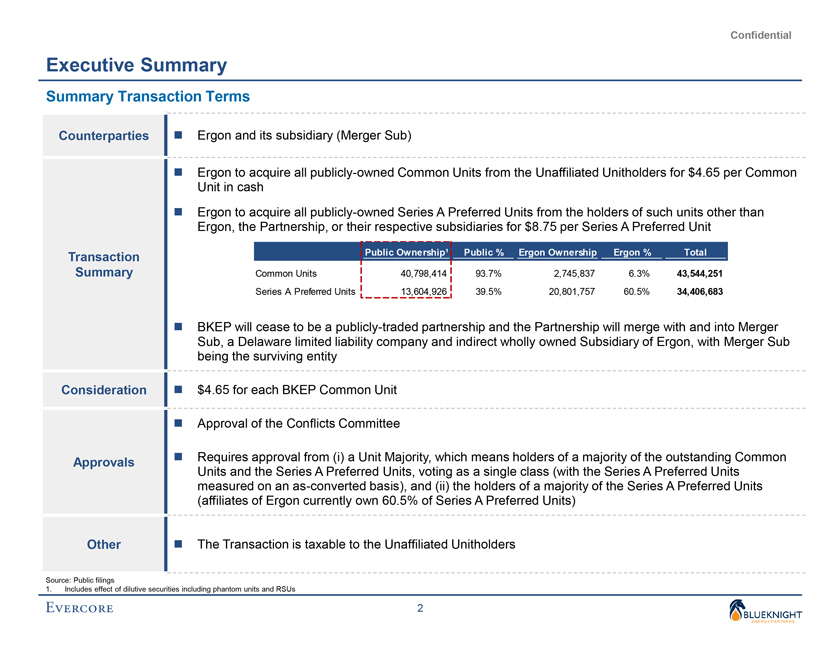This screenshot has height=649, width=840.
Task: Click the page number 2 in the footer
Action: (420, 610)
